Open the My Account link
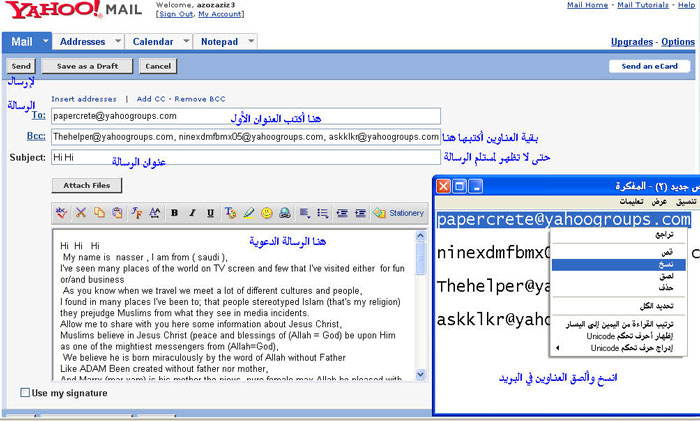The image size is (700, 421). [x=220, y=14]
